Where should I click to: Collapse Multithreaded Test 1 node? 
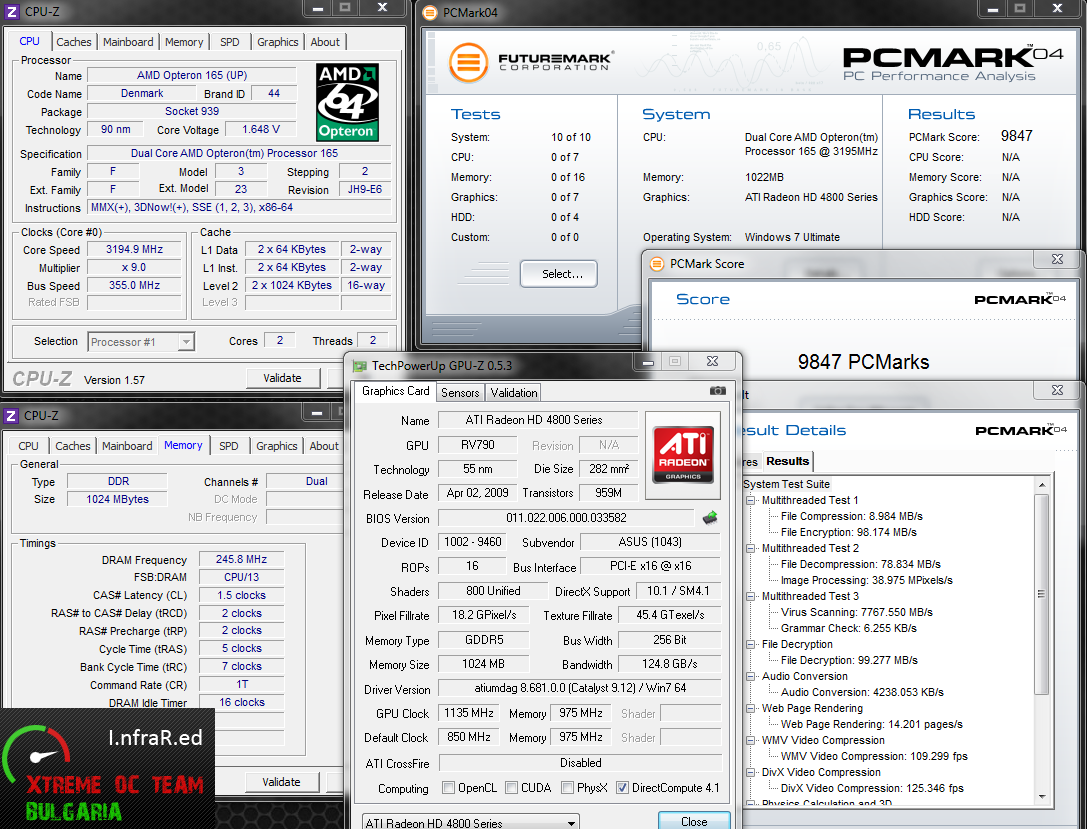(751, 500)
